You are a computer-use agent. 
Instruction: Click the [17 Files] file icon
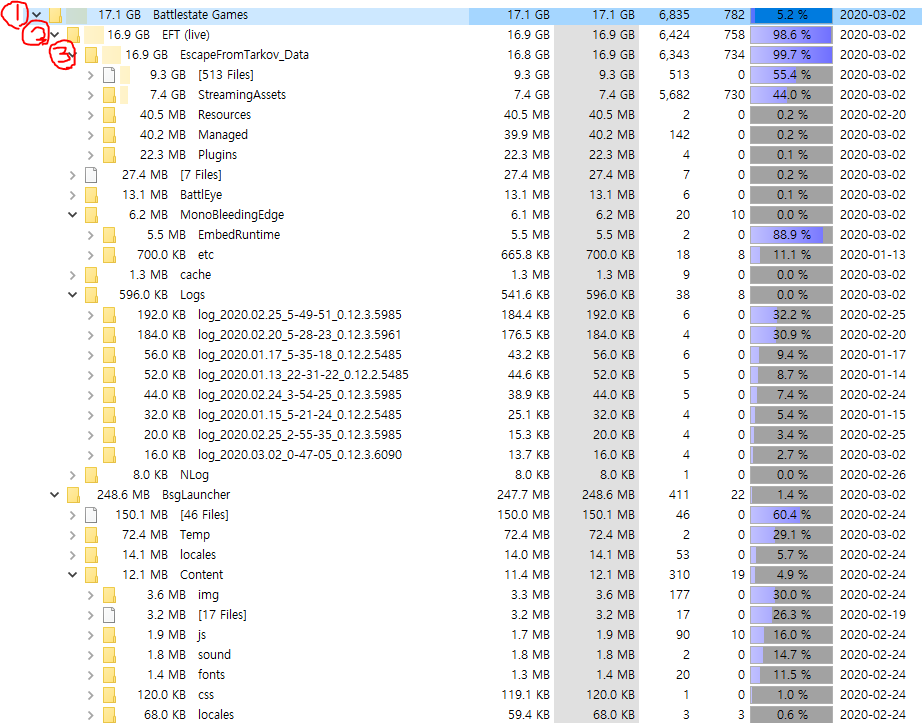[109, 614]
